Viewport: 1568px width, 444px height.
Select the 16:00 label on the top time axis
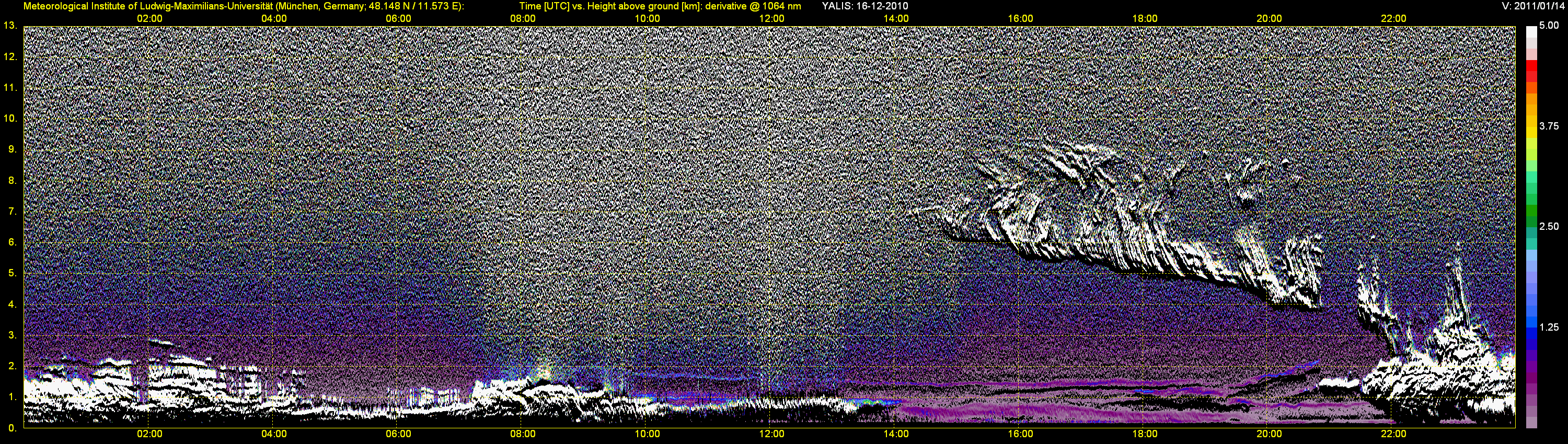1021,19
